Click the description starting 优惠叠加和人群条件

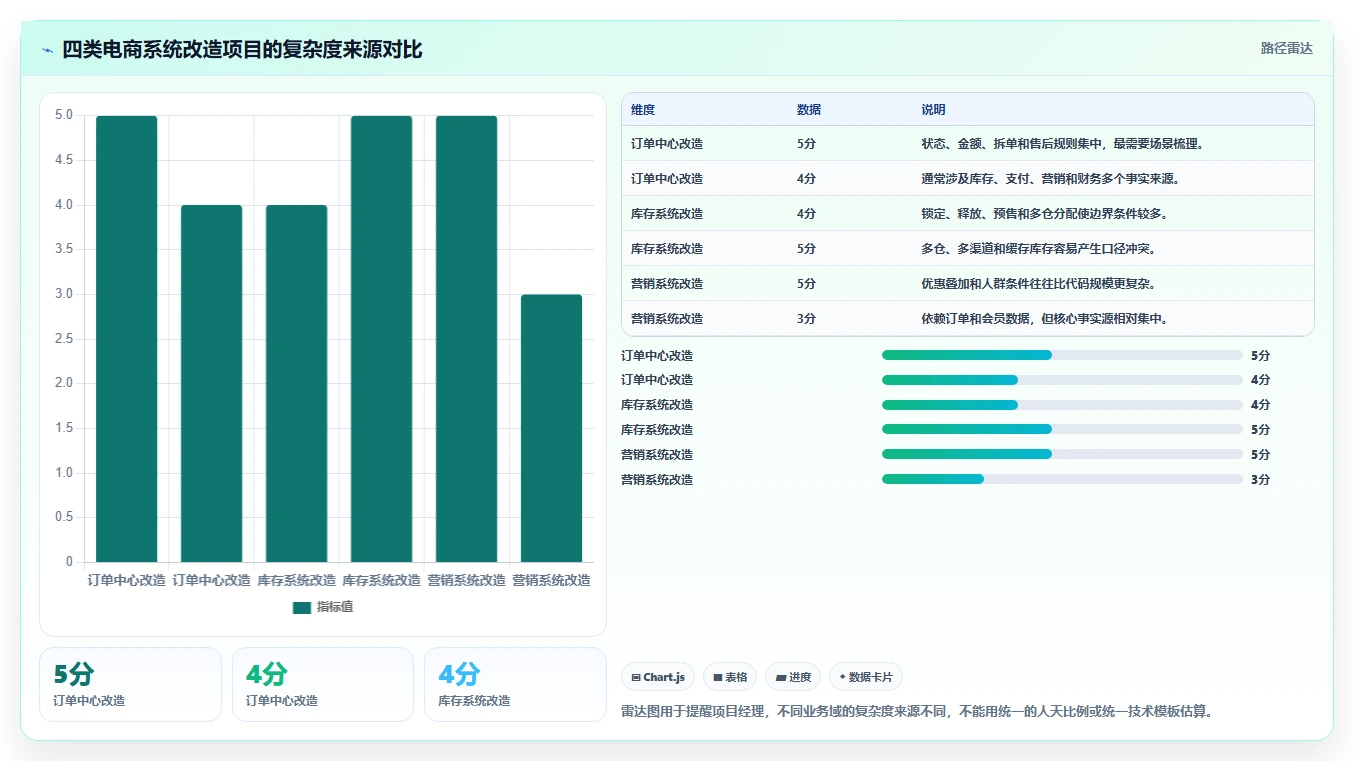click(x=1038, y=284)
